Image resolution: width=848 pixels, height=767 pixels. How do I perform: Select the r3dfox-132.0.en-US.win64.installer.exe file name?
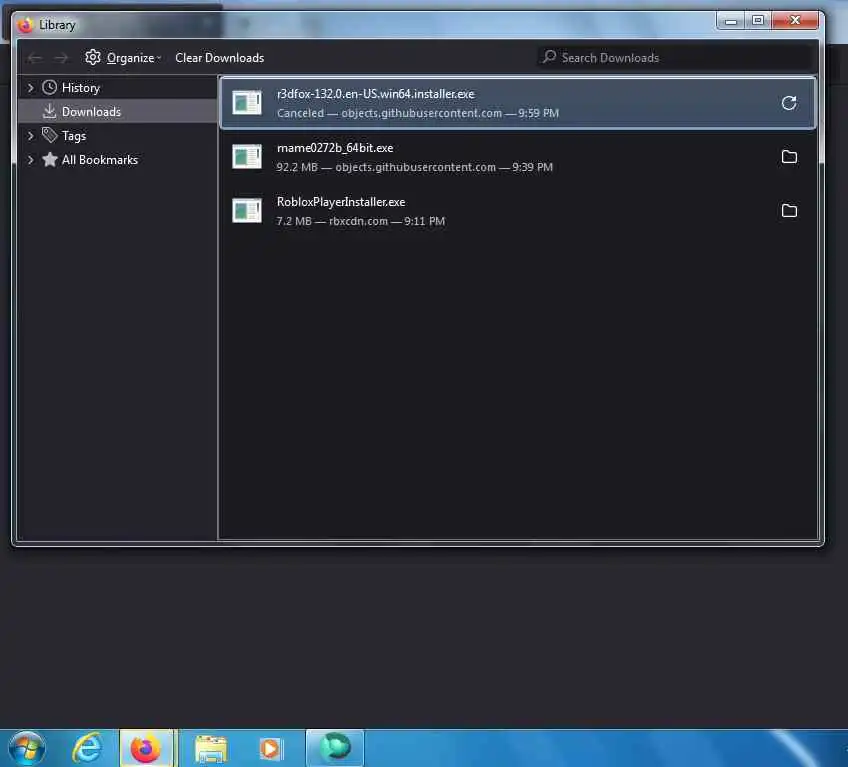(x=375, y=94)
